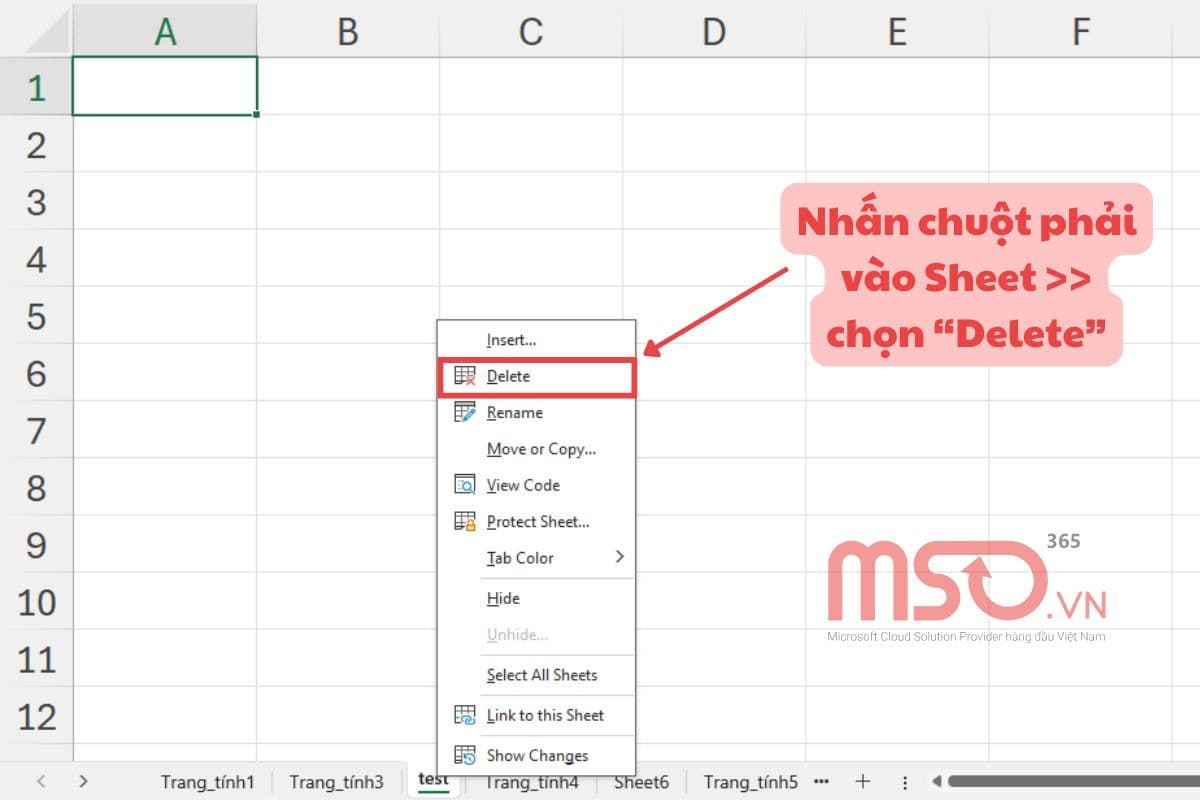The height and width of the screenshot is (800, 1200).
Task: Select row 11 header
Action: (37, 659)
